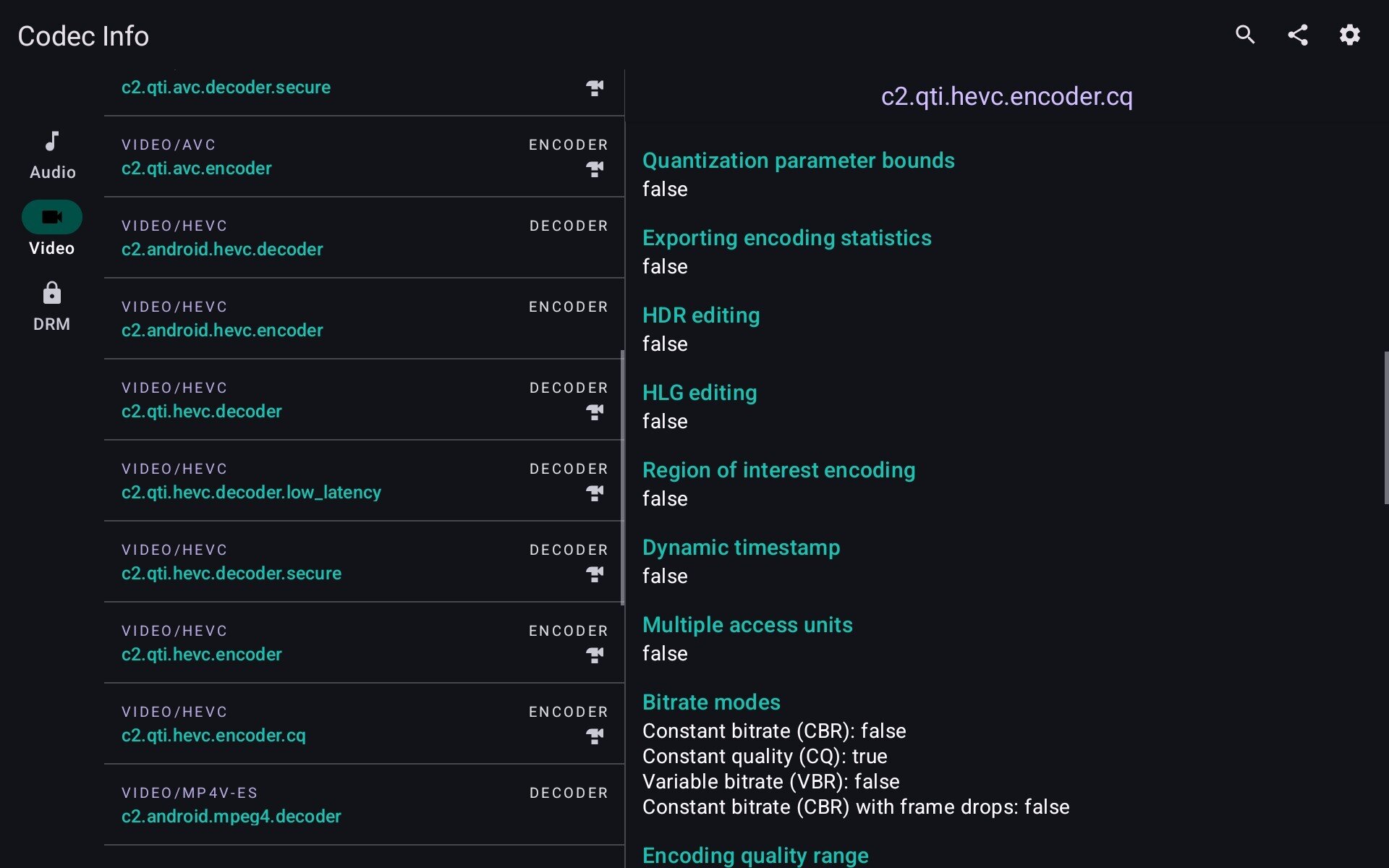Open settings via the gear icon
1389x868 pixels.
[x=1349, y=35]
